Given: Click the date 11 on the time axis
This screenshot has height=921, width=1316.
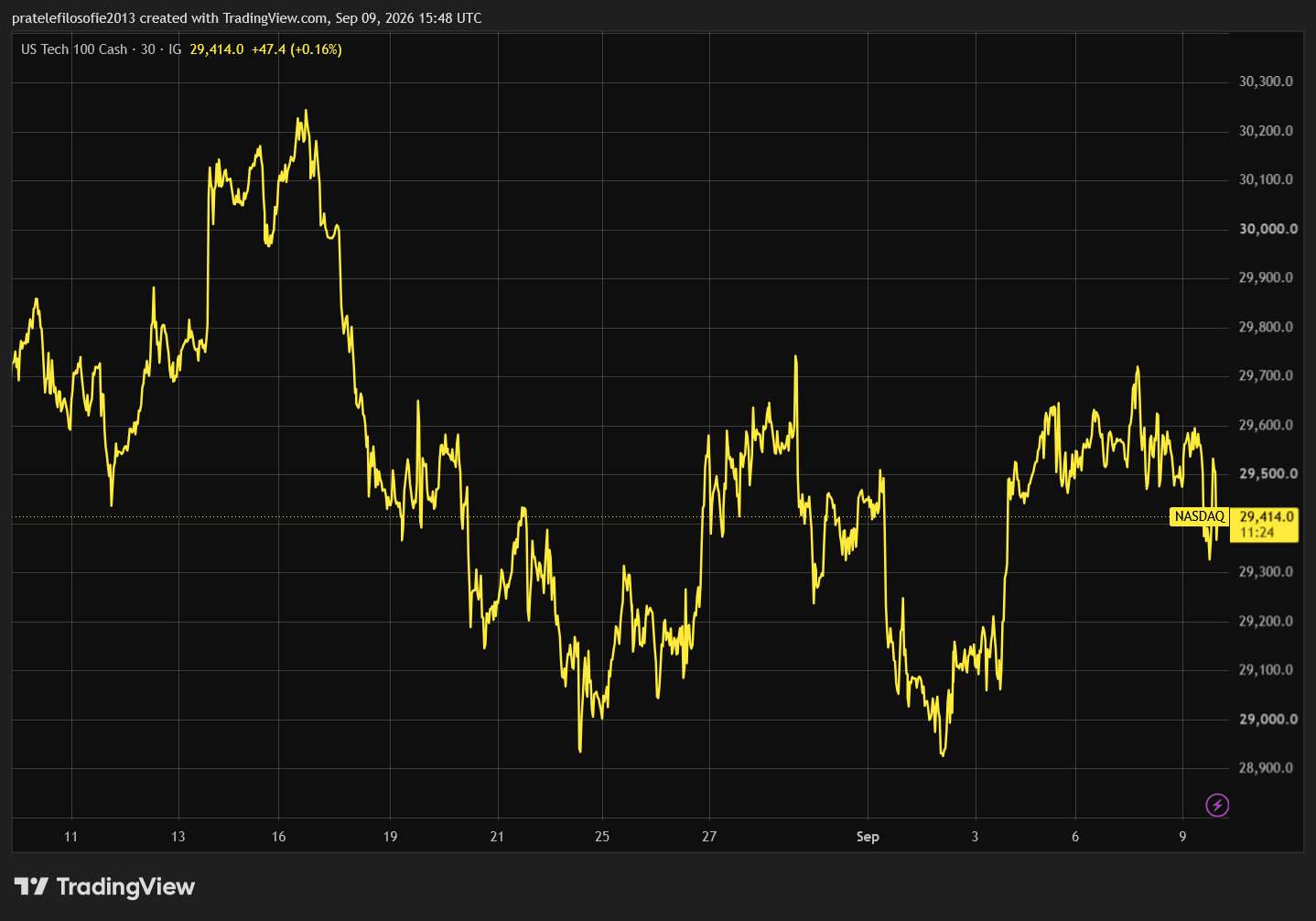Looking at the screenshot, I should (71, 837).
